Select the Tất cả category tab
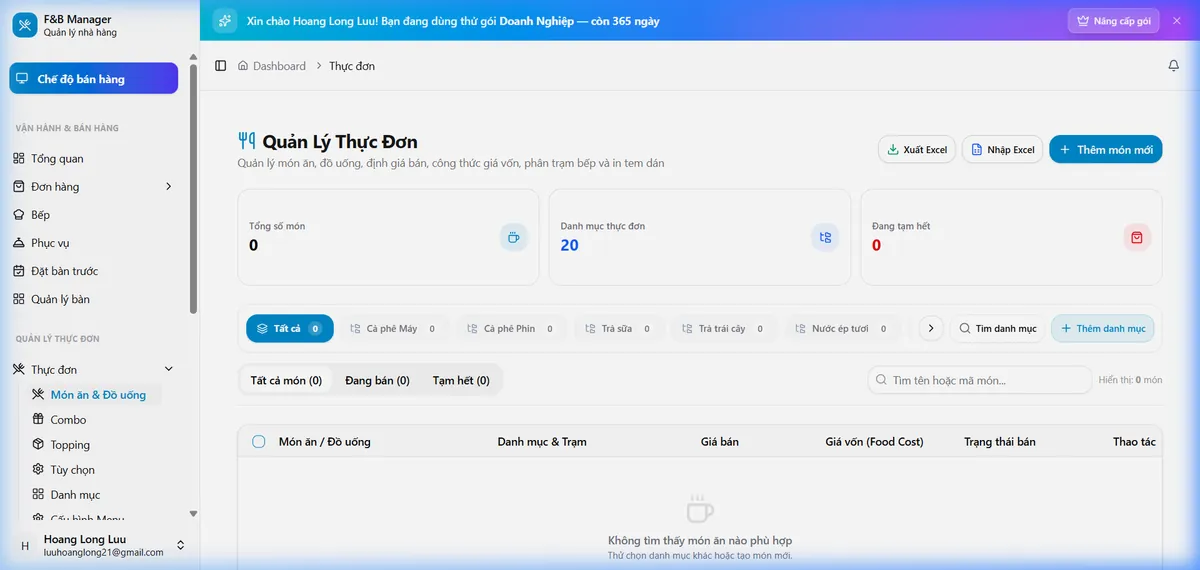 coord(290,328)
